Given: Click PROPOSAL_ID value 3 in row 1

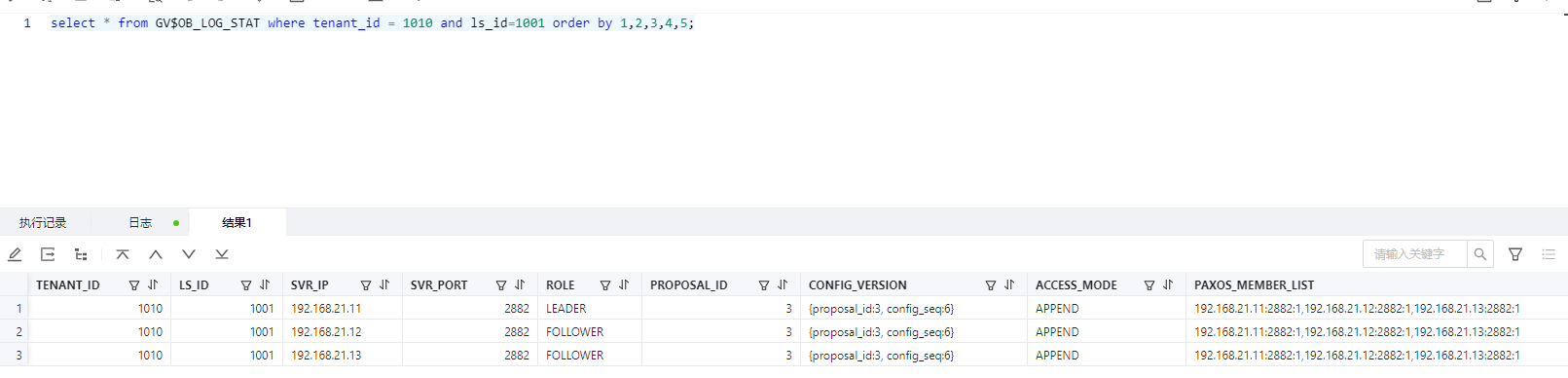Looking at the screenshot, I should 721,309.
